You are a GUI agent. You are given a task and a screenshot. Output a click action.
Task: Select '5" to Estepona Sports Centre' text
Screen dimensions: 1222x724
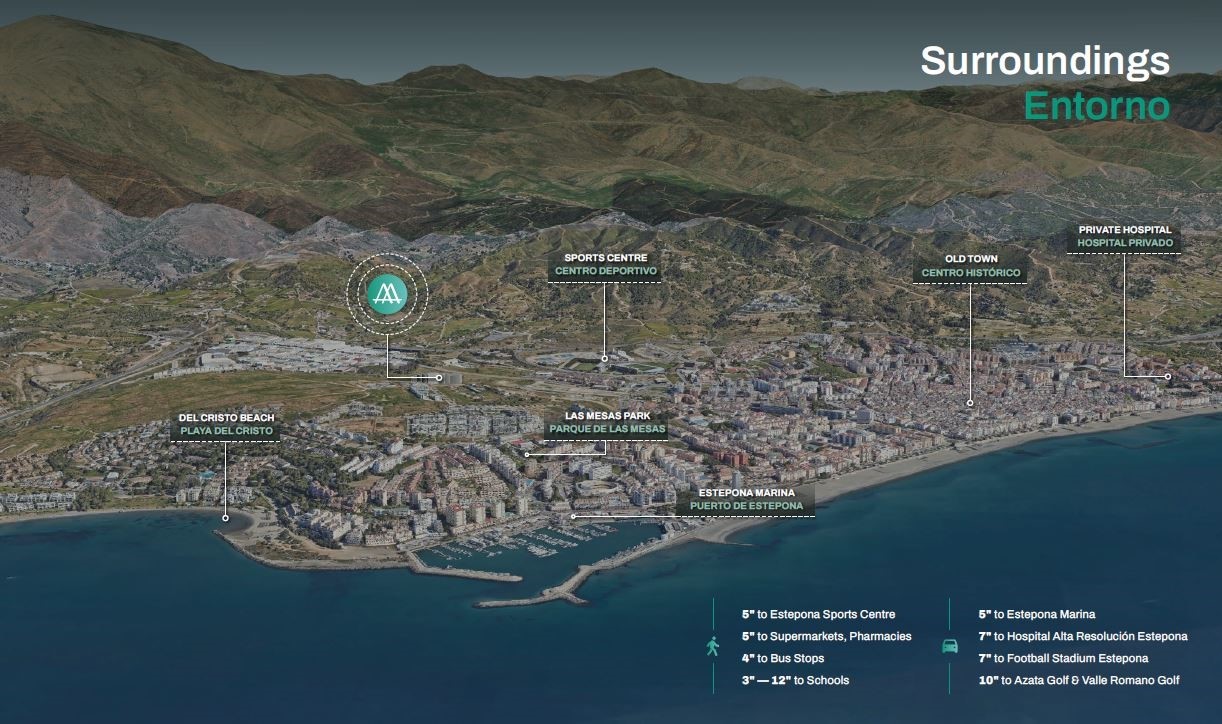coord(818,614)
